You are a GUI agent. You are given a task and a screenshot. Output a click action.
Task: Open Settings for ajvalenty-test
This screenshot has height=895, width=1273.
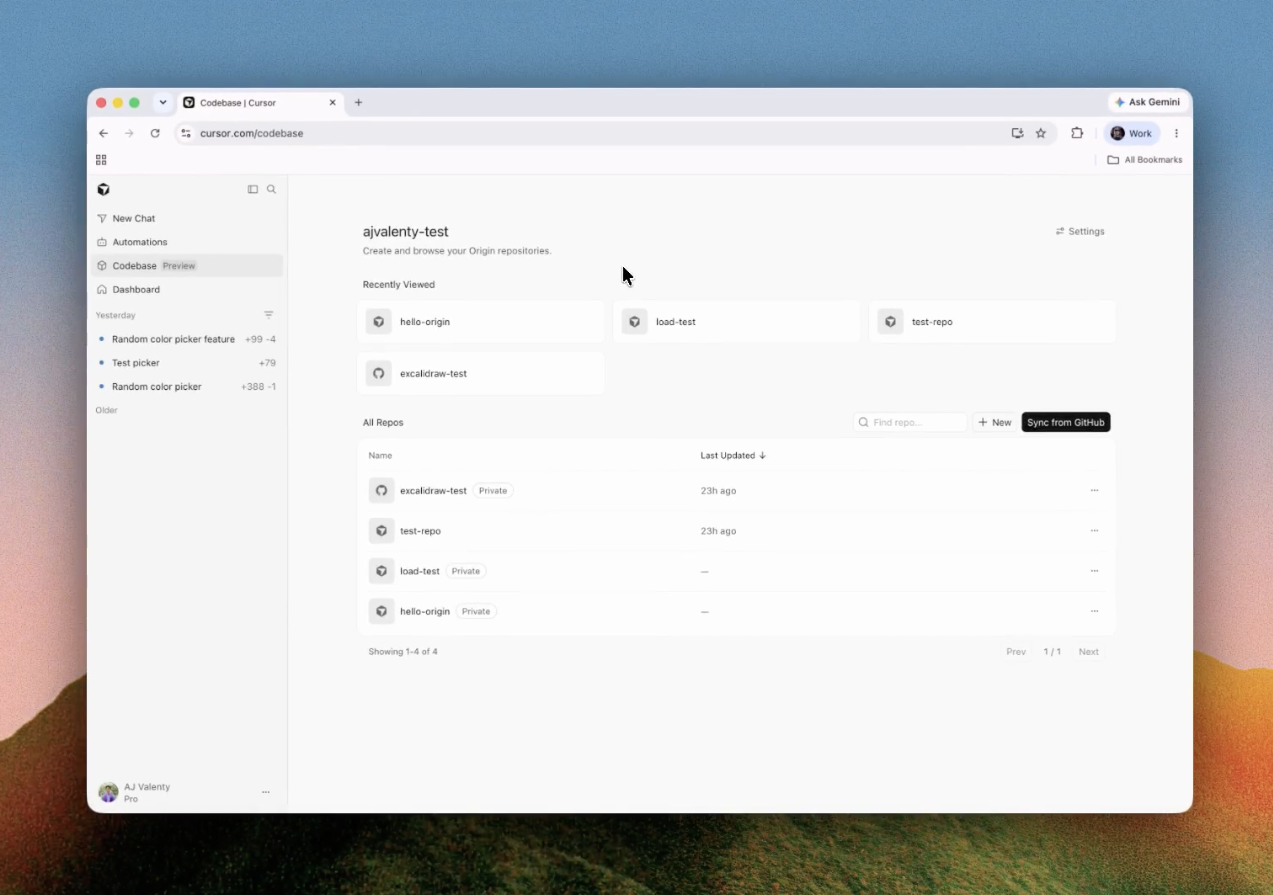point(1080,231)
